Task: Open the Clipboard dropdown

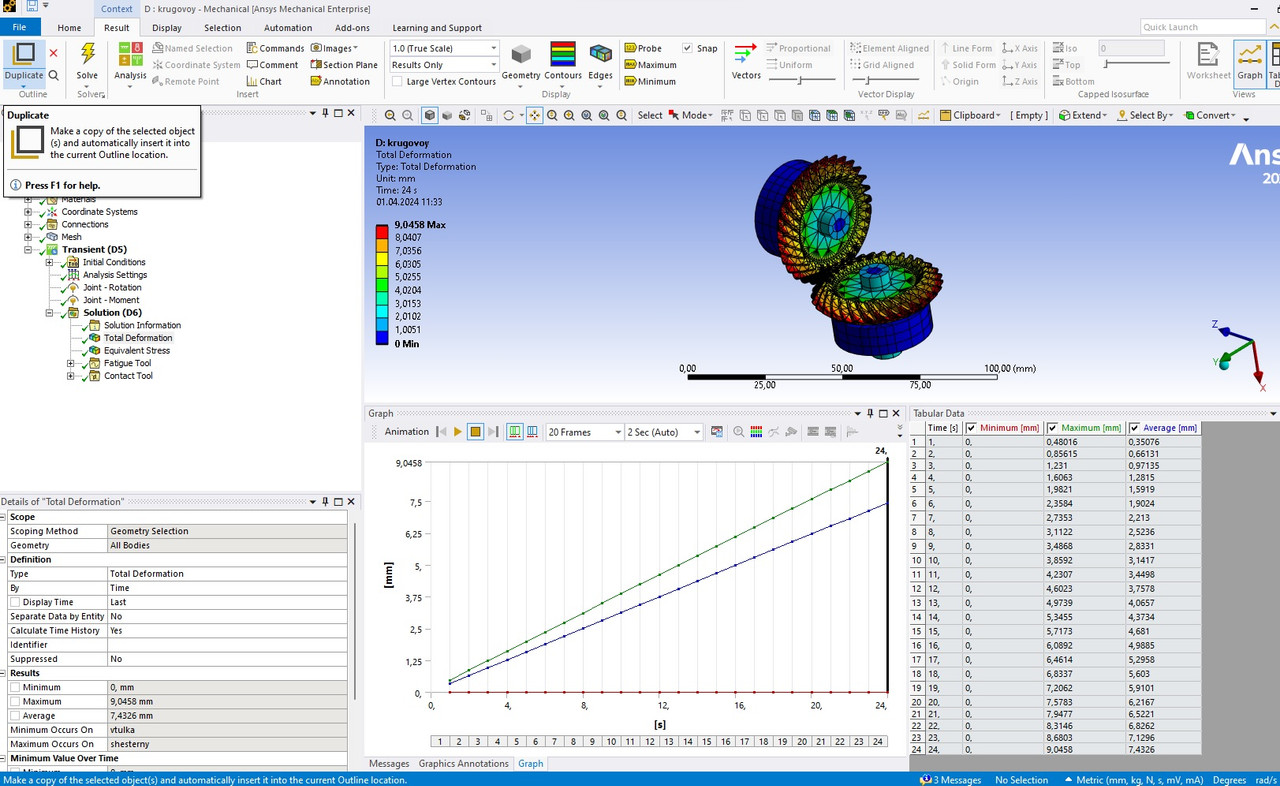Action: click(972, 115)
